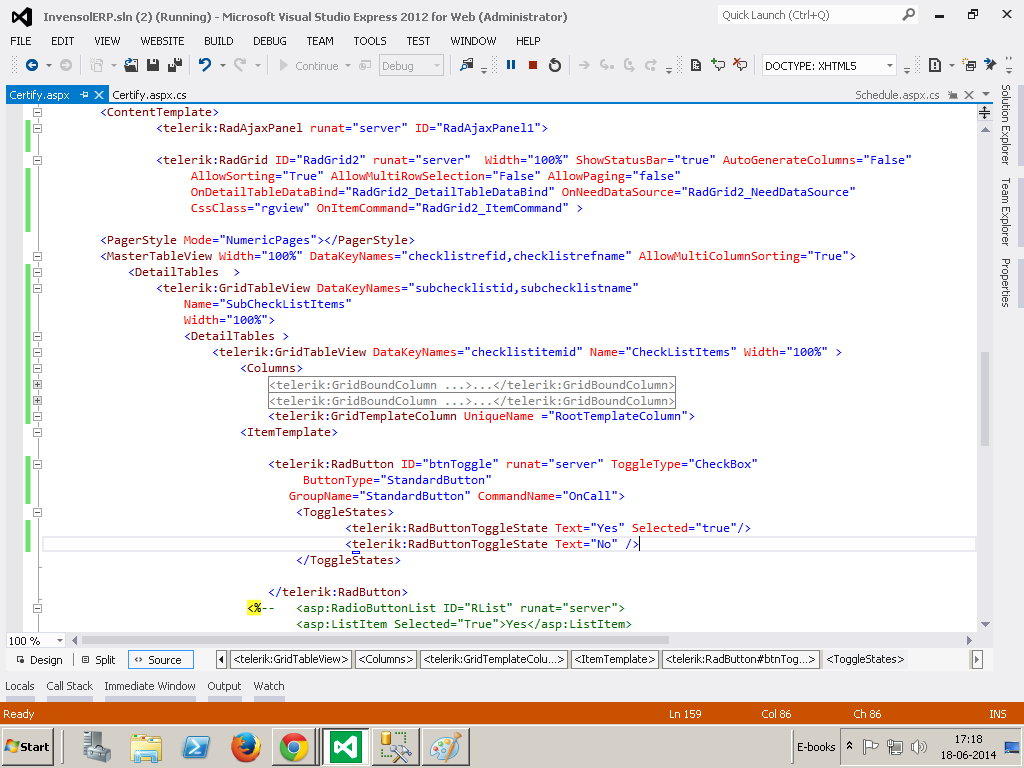Collapse the MasterTableView outlining node

[x=37, y=256]
